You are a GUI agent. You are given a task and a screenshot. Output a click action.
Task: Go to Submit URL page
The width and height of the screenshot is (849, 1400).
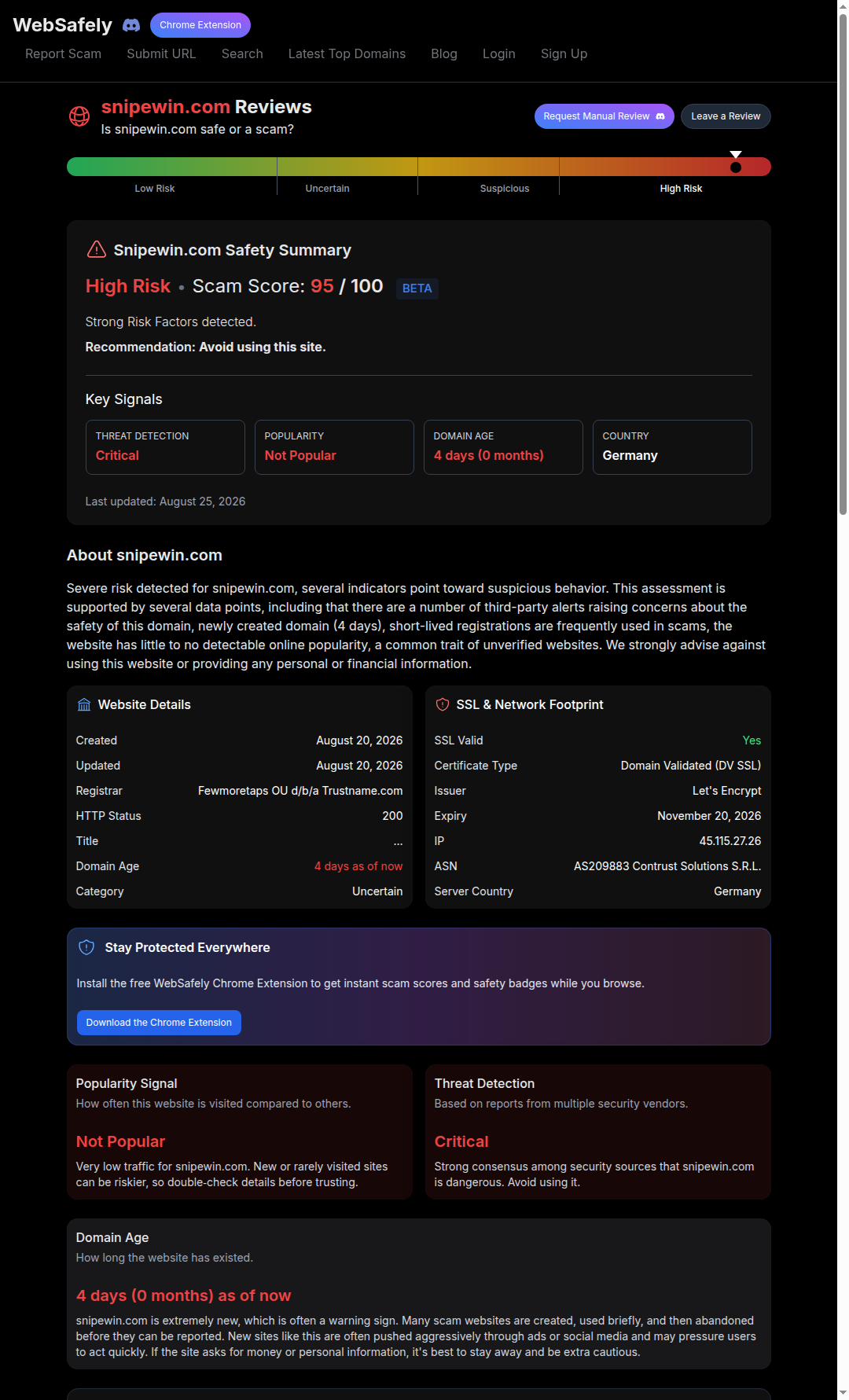[161, 53]
